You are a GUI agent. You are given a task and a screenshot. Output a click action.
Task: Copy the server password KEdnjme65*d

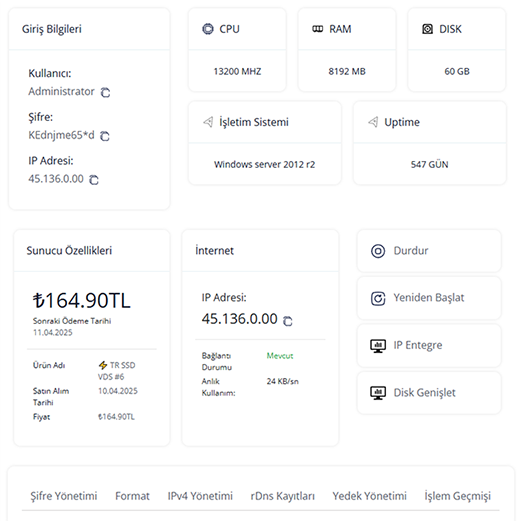tap(105, 136)
